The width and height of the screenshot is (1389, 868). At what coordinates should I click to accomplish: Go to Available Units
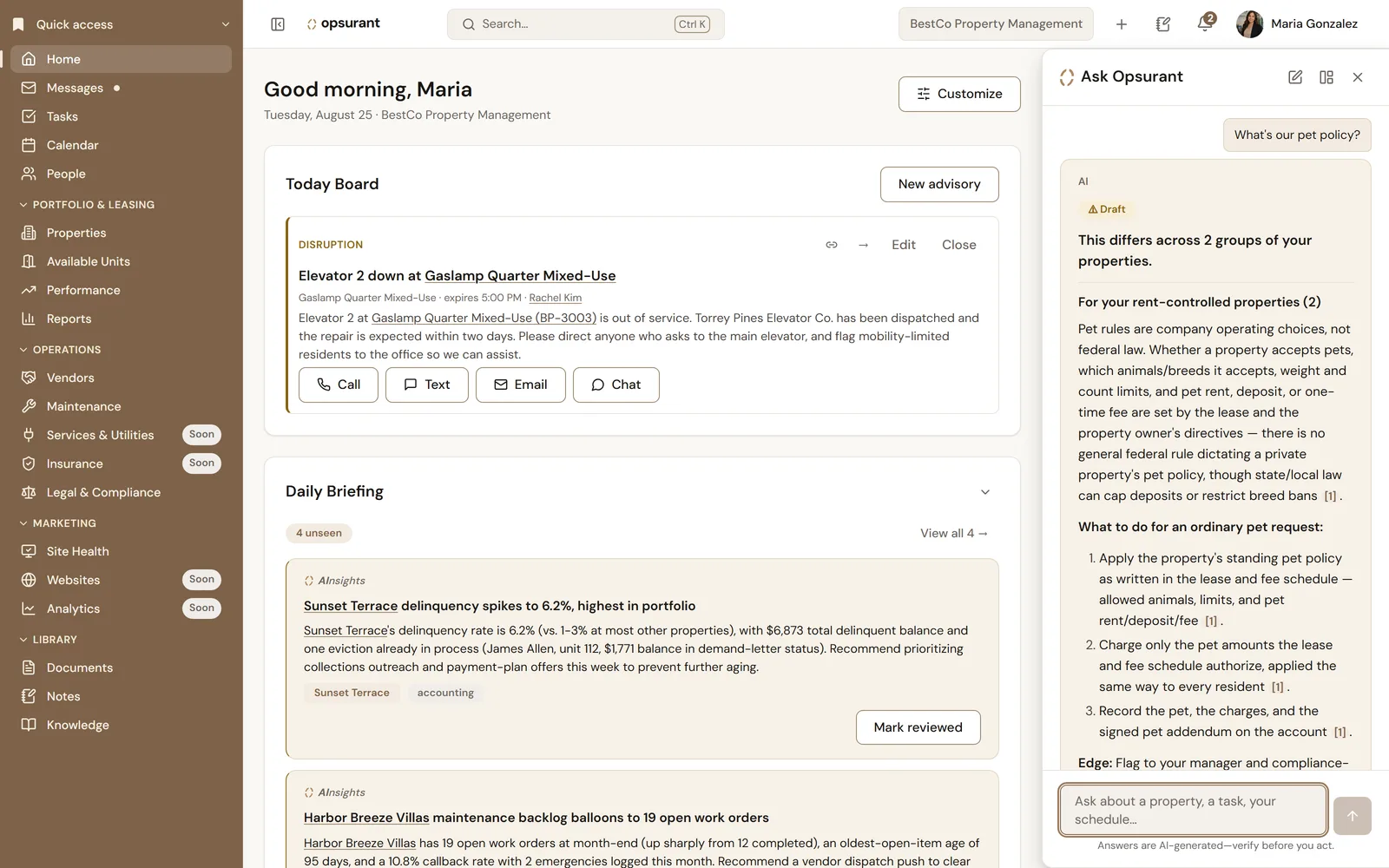tap(122, 261)
